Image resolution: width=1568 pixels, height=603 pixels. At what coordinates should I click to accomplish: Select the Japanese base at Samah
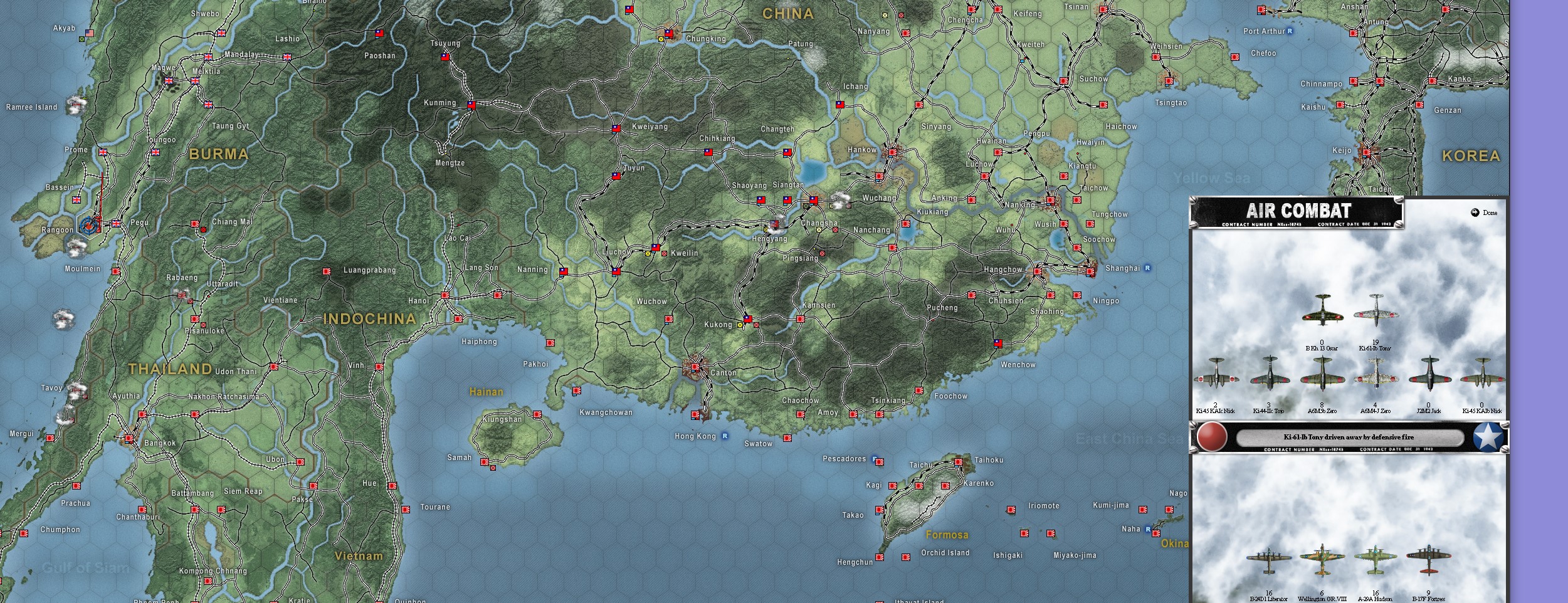(485, 462)
